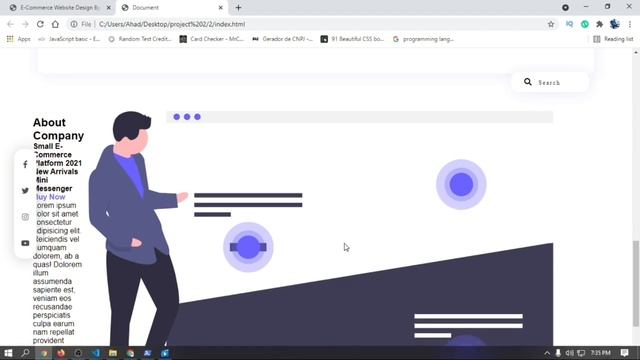The image size is (640, 360).
Task: Open the programming lang bookmark
Action: 424,39
